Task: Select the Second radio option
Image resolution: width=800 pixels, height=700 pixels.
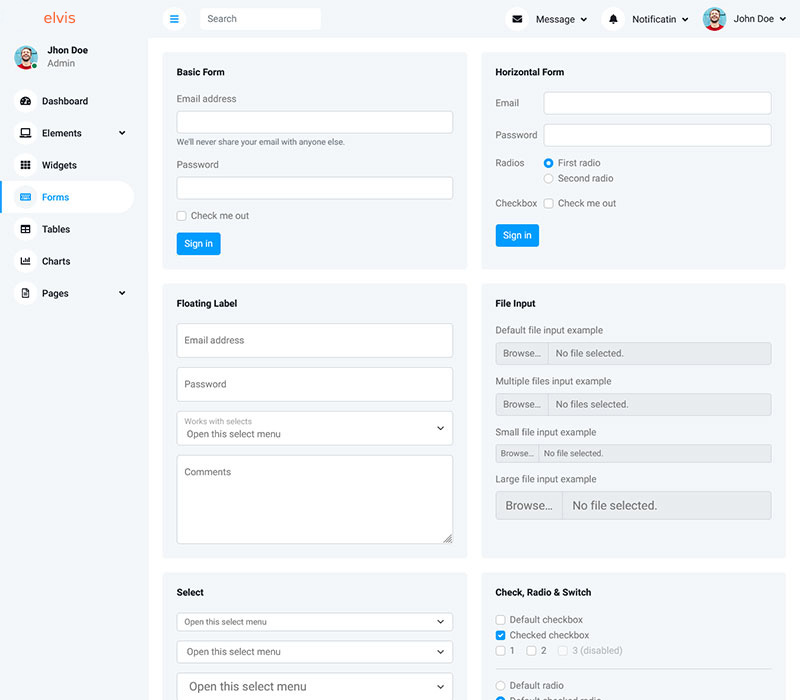Action: (548, 179)
